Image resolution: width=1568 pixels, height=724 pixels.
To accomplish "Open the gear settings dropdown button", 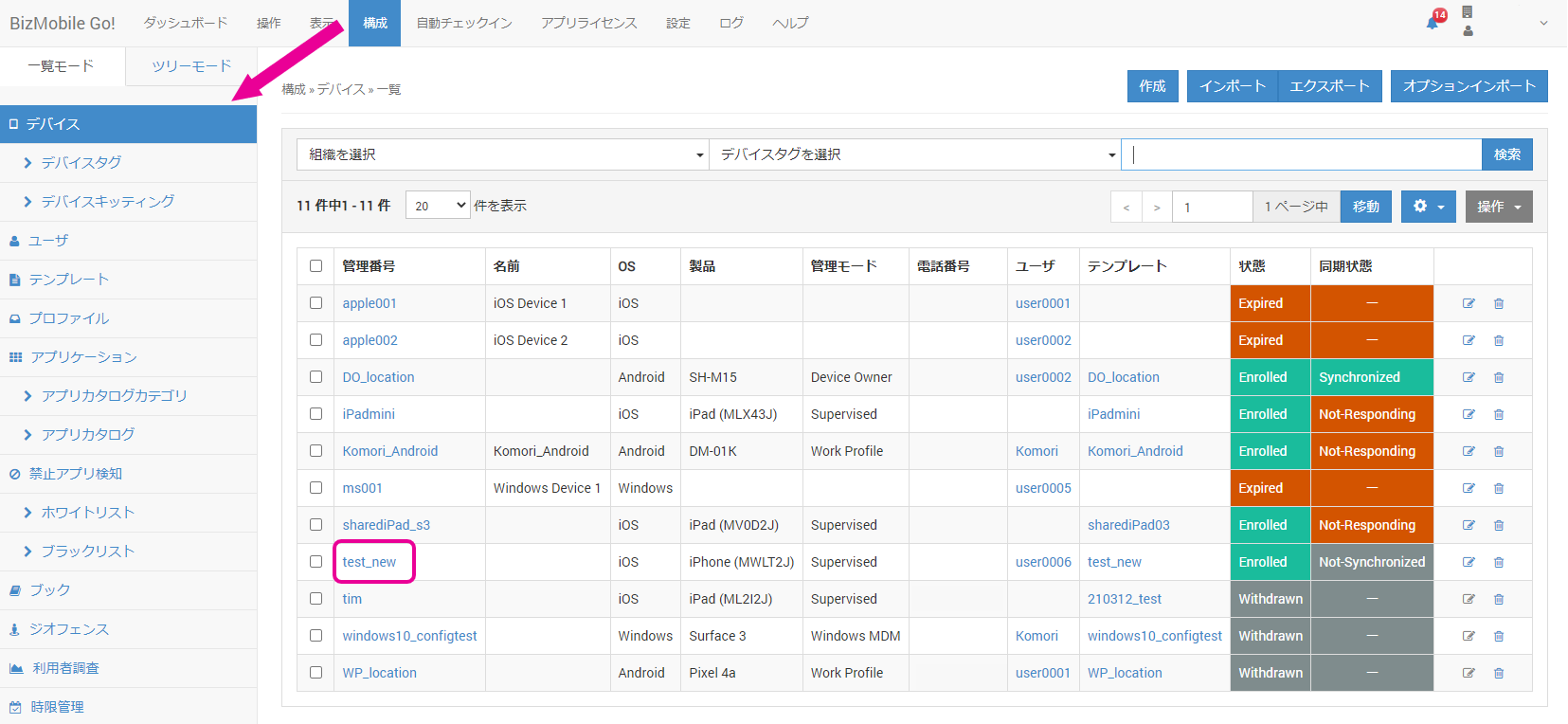I will (1428, 207).
